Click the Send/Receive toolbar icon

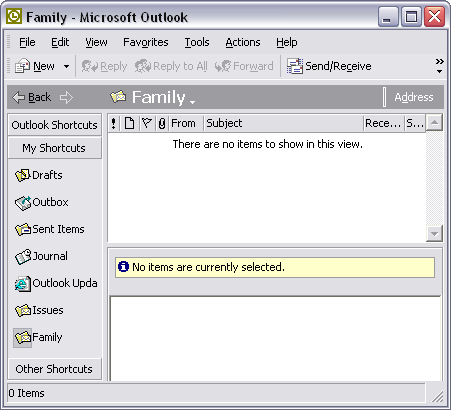(295, 66)
